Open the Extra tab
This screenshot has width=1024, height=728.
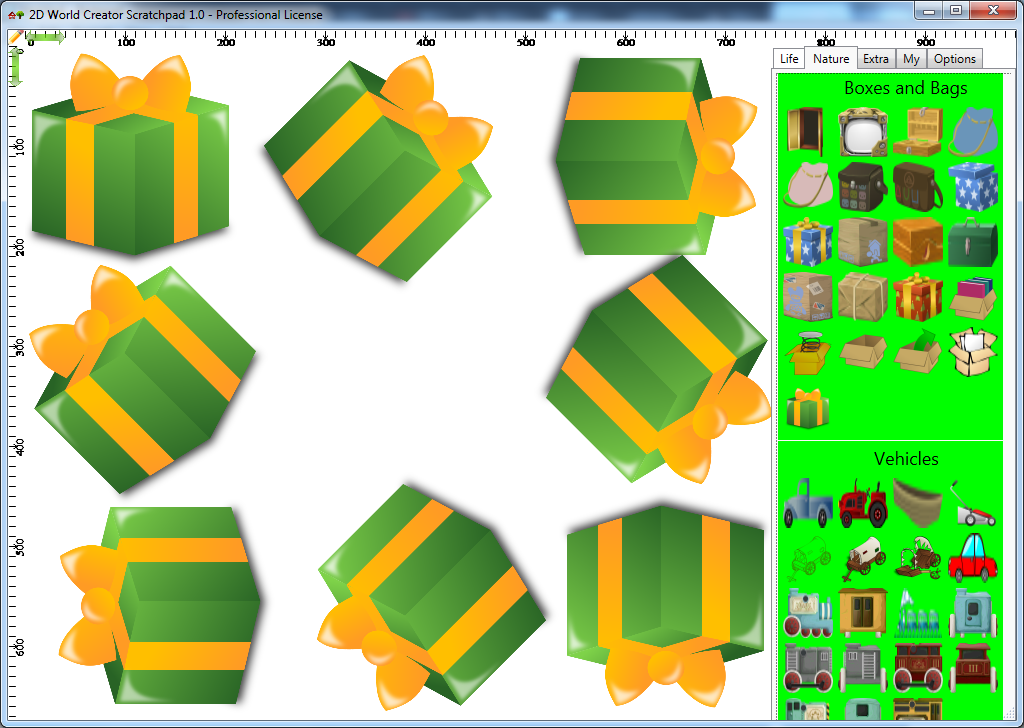876,59
